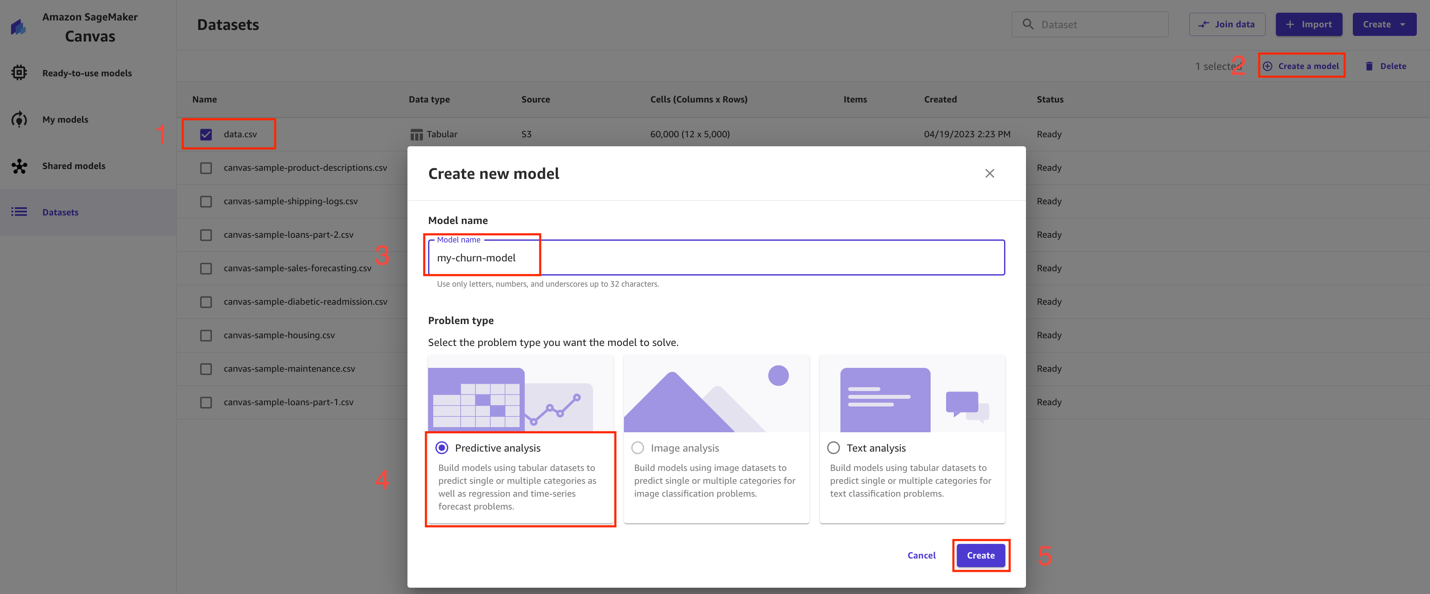1430x594 pixels.
Task: Check canvas-sample-loans-part-2.csv checkbox
Action: [x=206, y=235]
